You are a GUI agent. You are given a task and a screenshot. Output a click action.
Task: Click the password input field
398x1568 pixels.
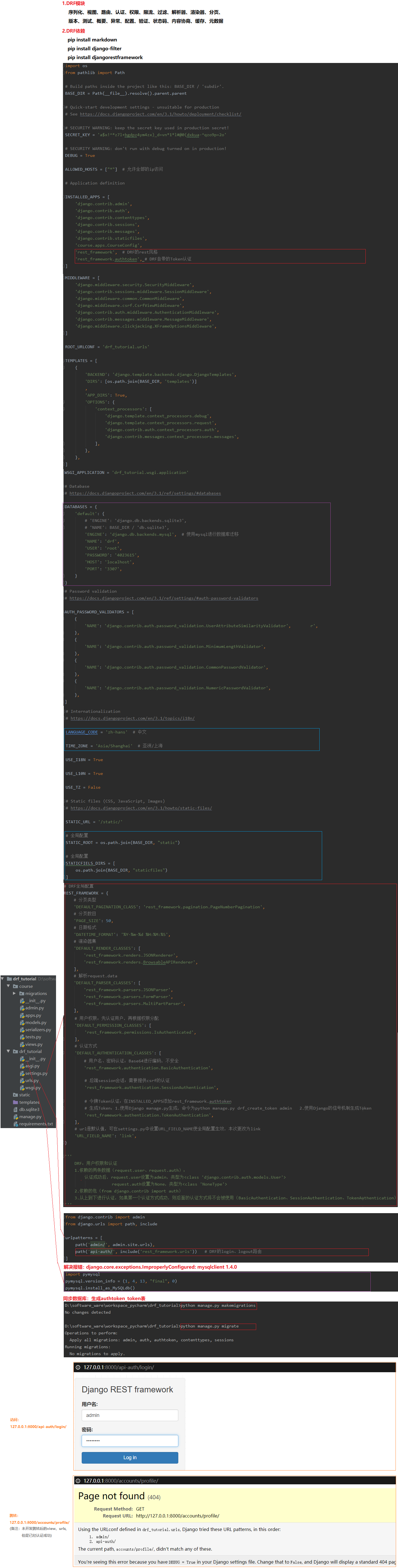(x=130, y=1441)
